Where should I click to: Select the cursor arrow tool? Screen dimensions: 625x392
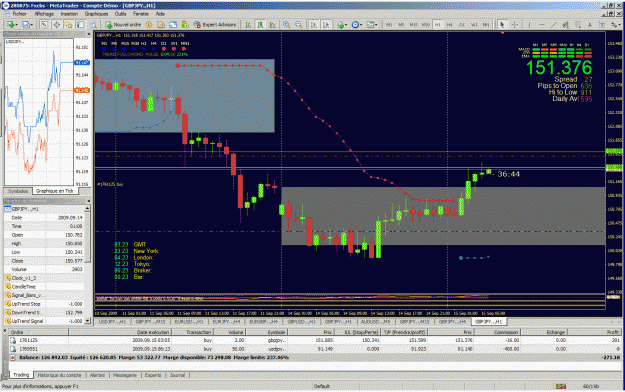tap(502, 25)
